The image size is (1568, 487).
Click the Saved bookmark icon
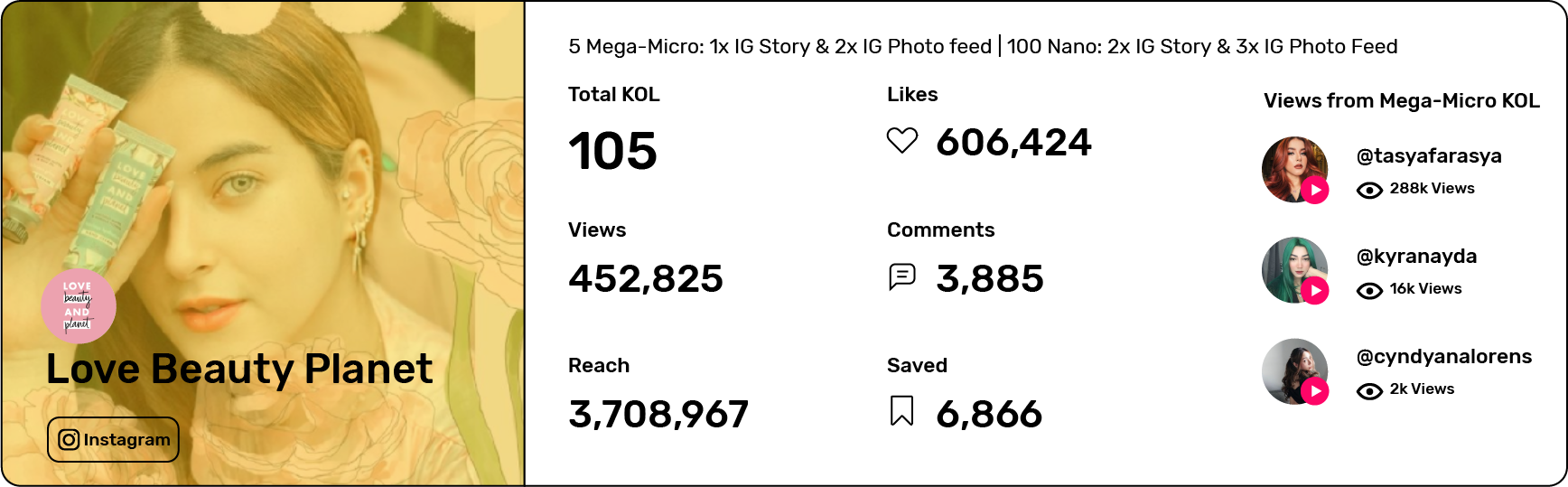tap(901, 411)
